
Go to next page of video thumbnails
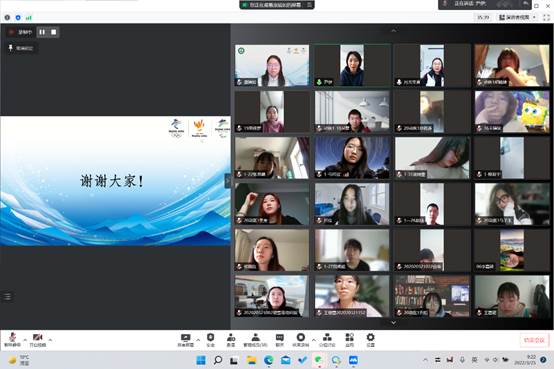pos(393,322)
